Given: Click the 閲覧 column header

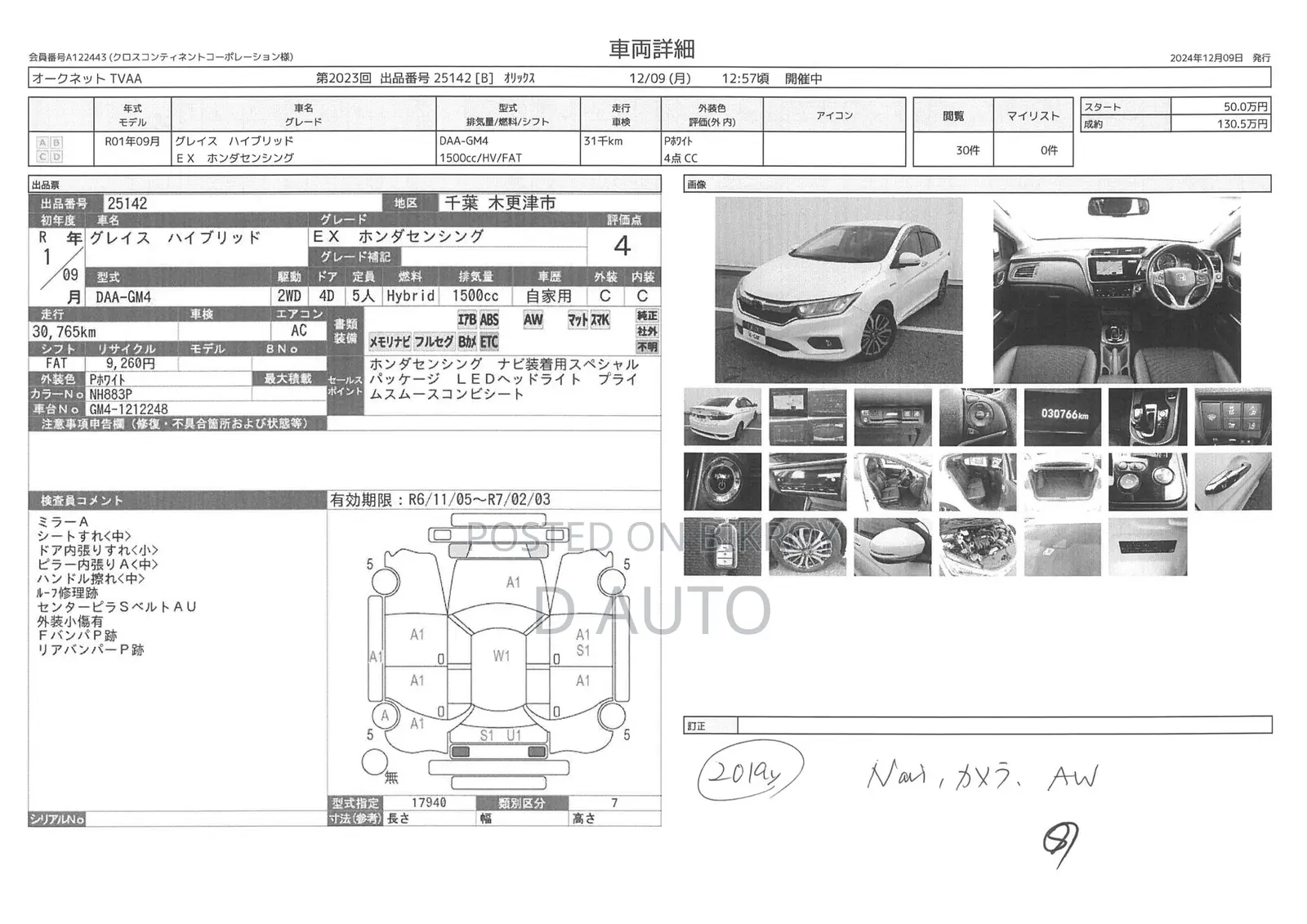Looking at the screenshot, I should click(x=953, y=116).
